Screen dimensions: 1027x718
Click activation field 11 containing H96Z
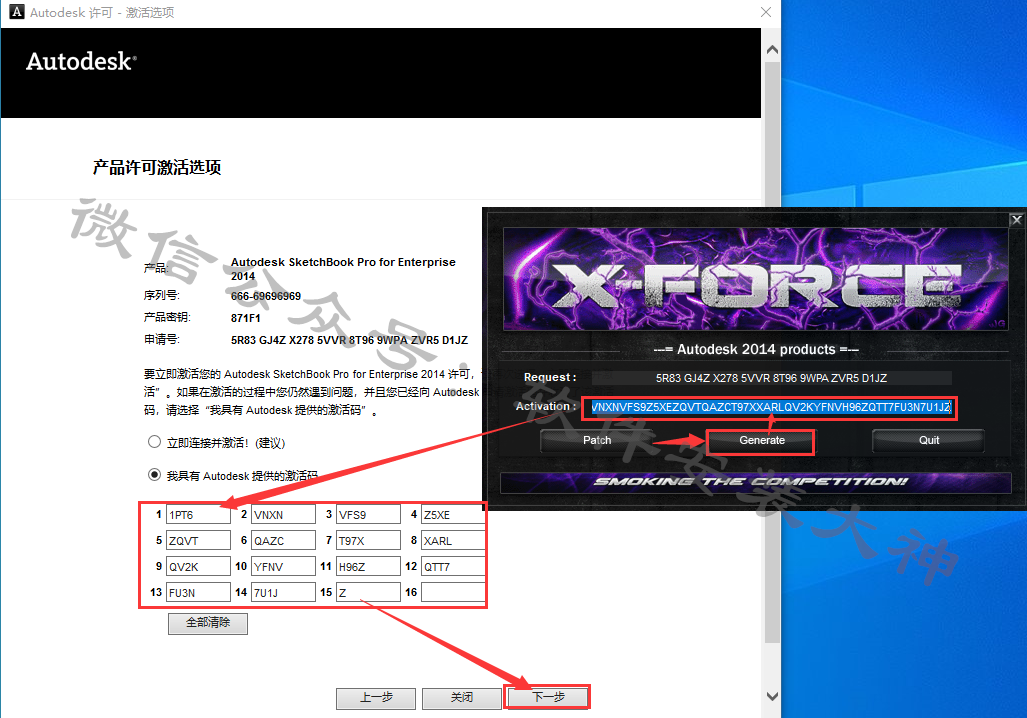(368, 567)
